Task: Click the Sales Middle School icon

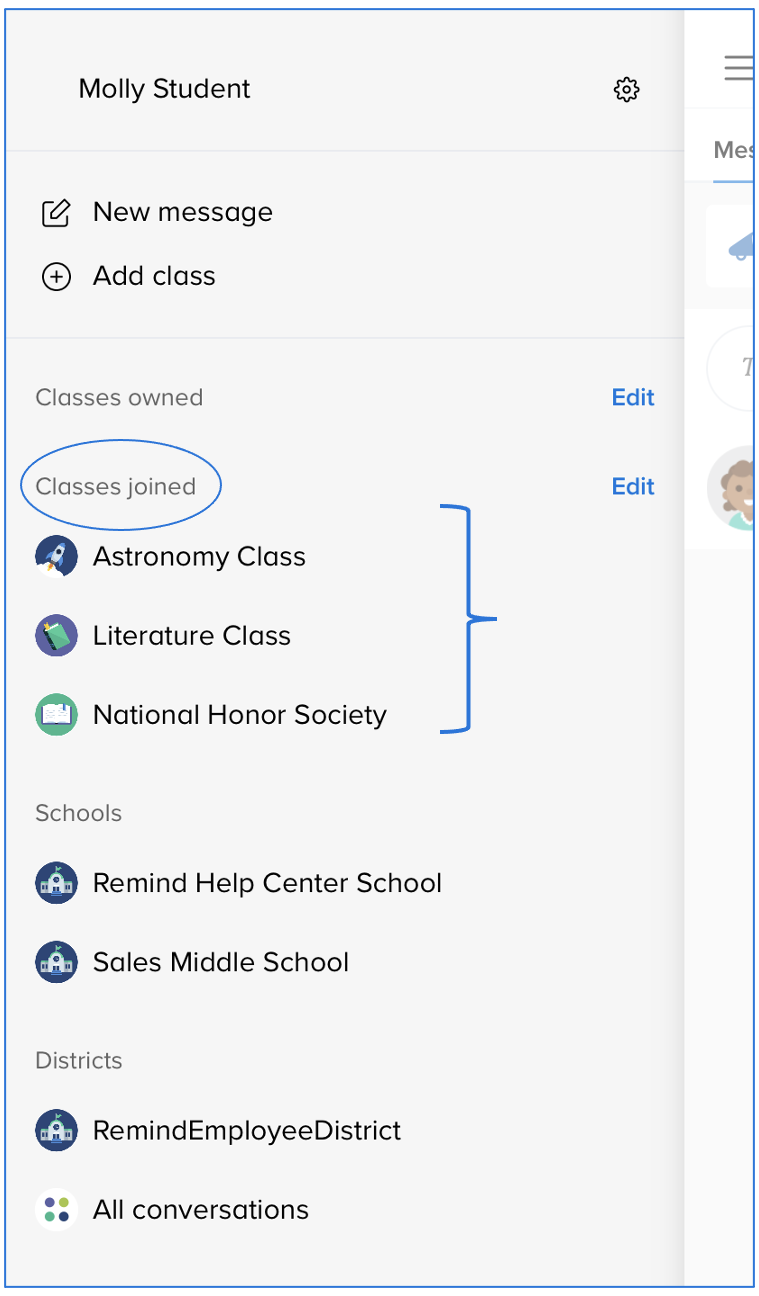Action: coord(56,962)
